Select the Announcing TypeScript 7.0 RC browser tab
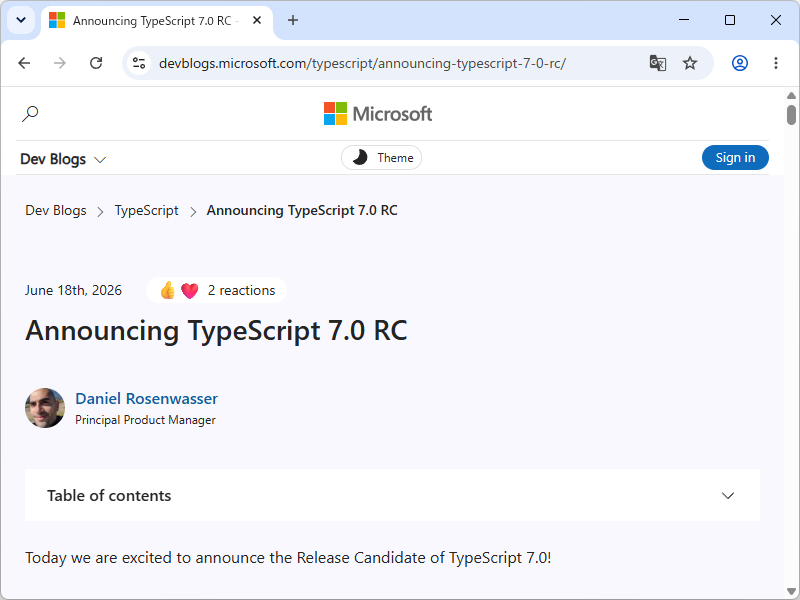Image resolution: width=800 pixels, height=600 pixels. (157, 21)
